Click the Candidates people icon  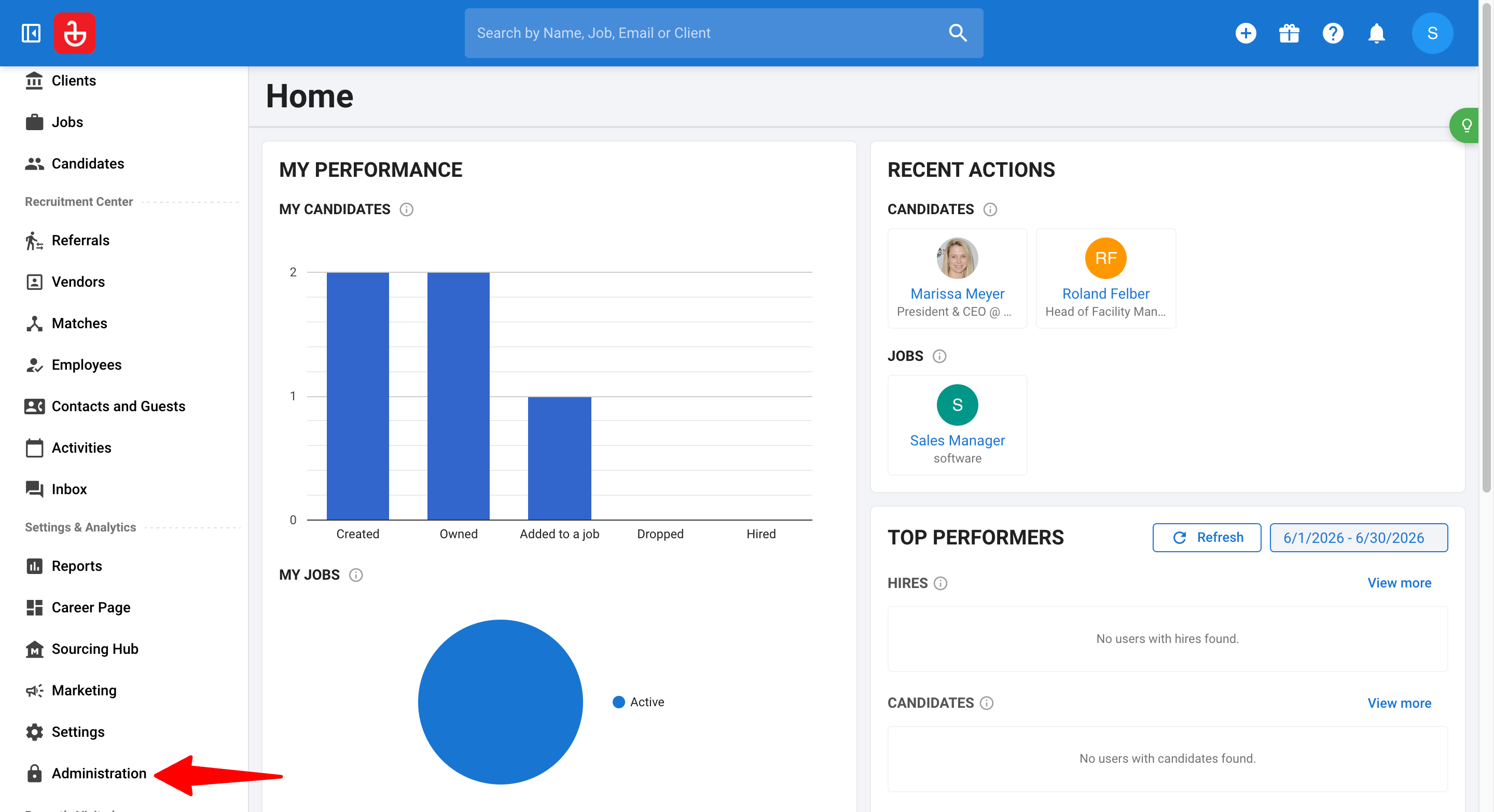click(34, 163)
